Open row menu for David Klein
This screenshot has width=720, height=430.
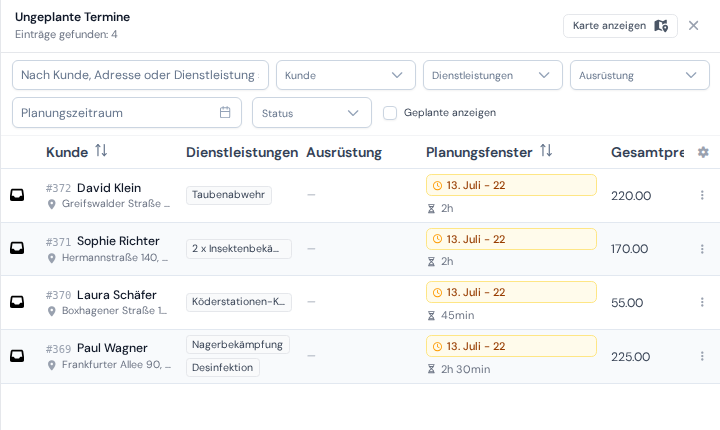[702, 195]
